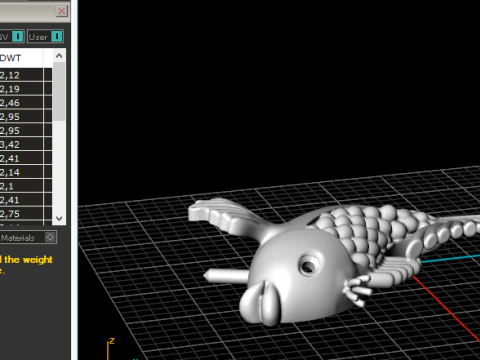The image size is (480, 360).
Task: Click the DWT column header
Action: tap(21, 58)
